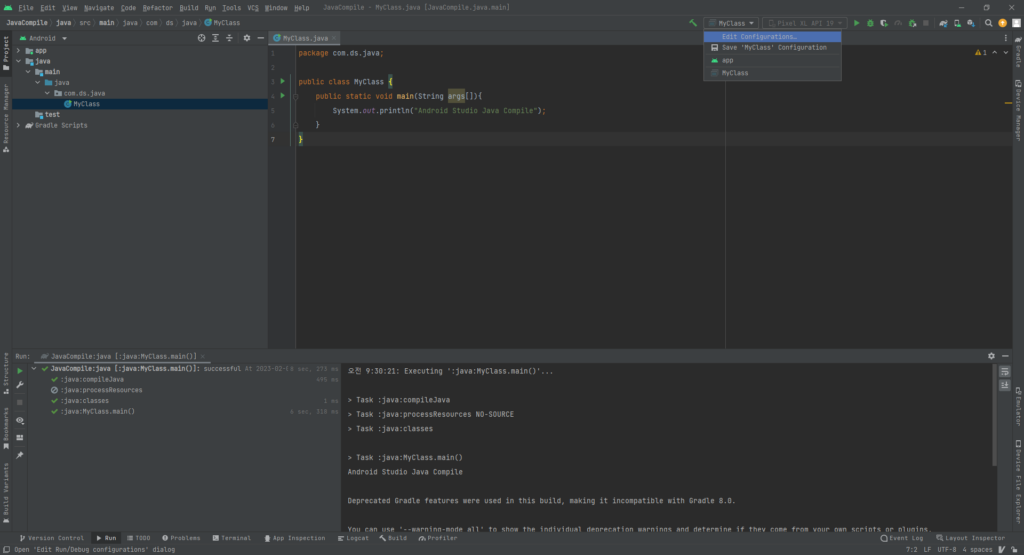Expand the app module node
The width and height of the screenshot is (1024, 555).
pyautogui.click(x=18, y=50)
